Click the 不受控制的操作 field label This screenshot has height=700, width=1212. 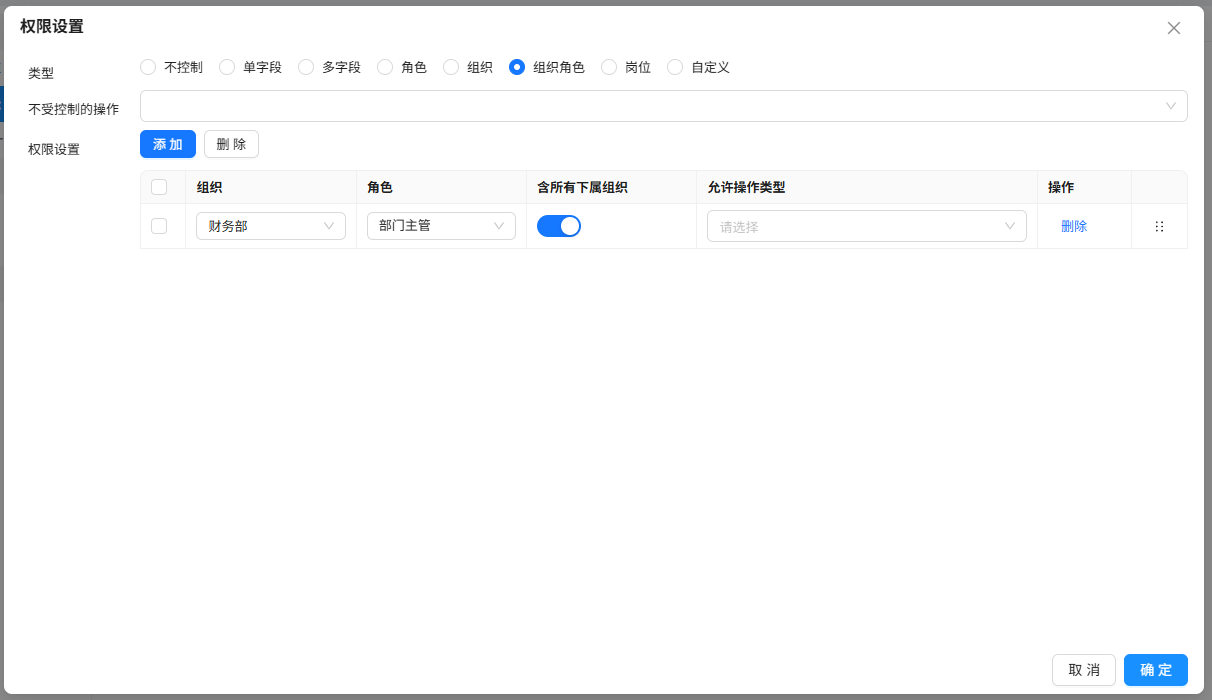(74, 109)
